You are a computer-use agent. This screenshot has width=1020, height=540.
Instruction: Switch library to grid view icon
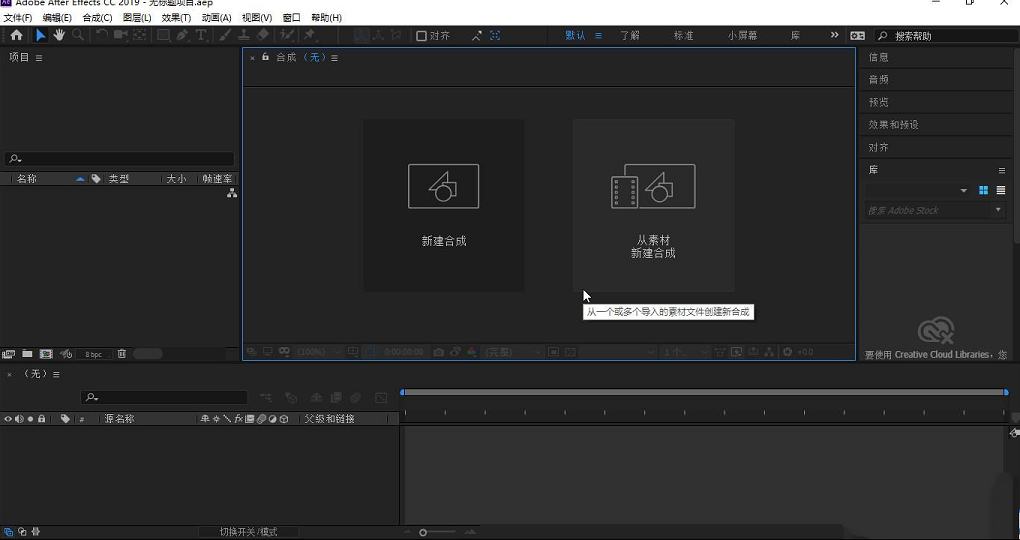click(x=983, y=190)
